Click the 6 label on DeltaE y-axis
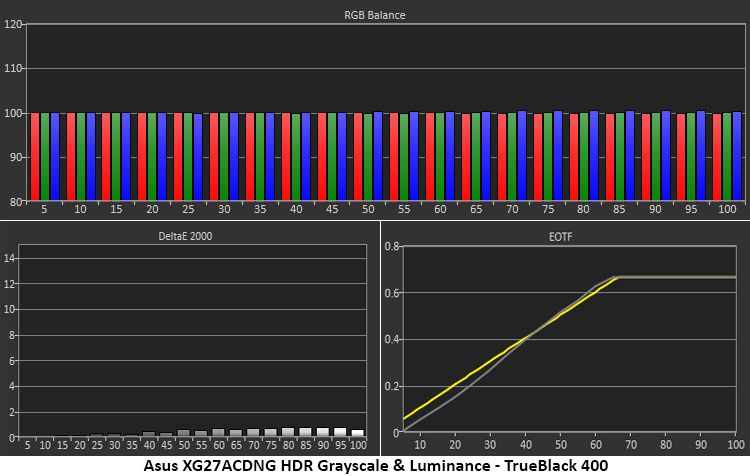The height and width of the screenshot is (476, 750). pyautogui.click(x=12, y=361)
